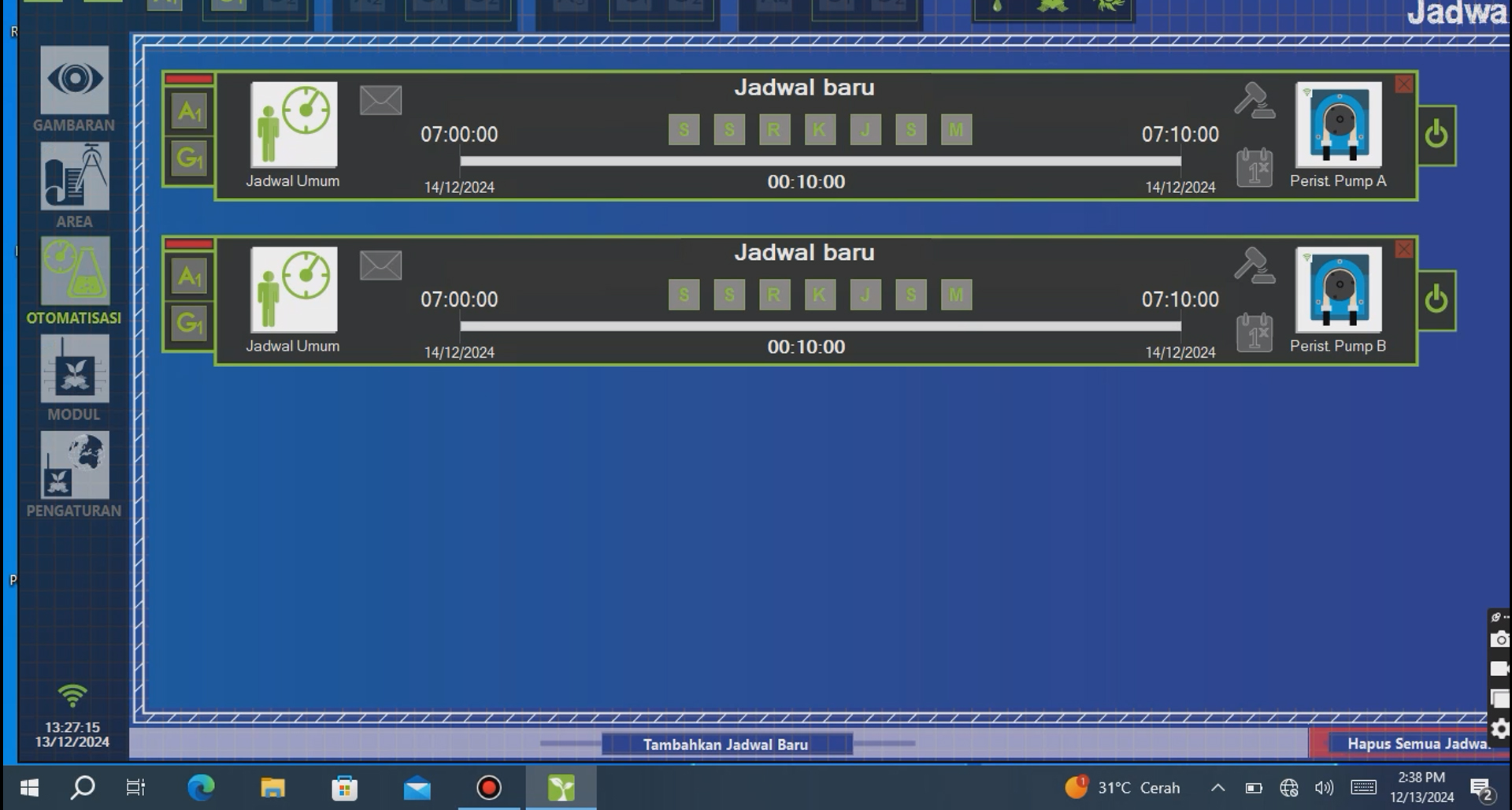
Task: Click Tambahkan Jadwal Baru button
Action: [726, 745]
